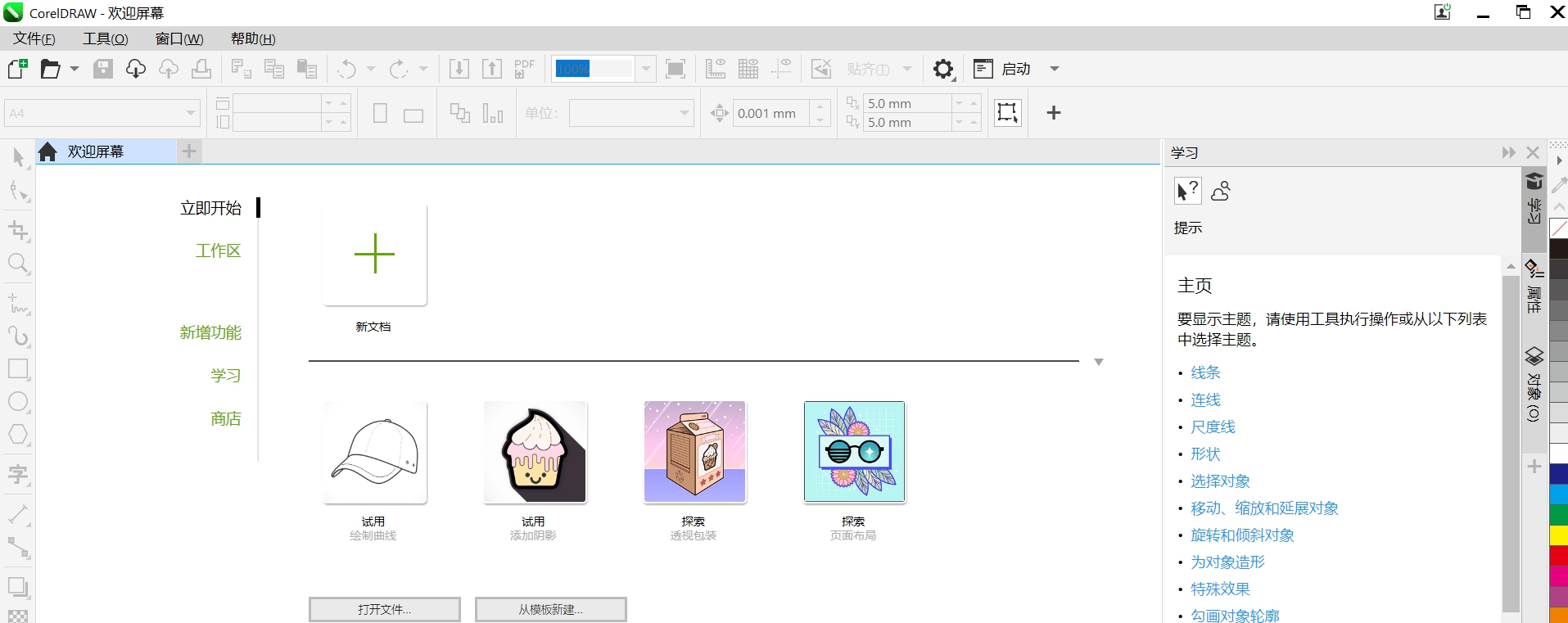The height and width of the screenshot is (623, 1568).
Task: Toggle show guidelines icon
Action: [781, 69]
